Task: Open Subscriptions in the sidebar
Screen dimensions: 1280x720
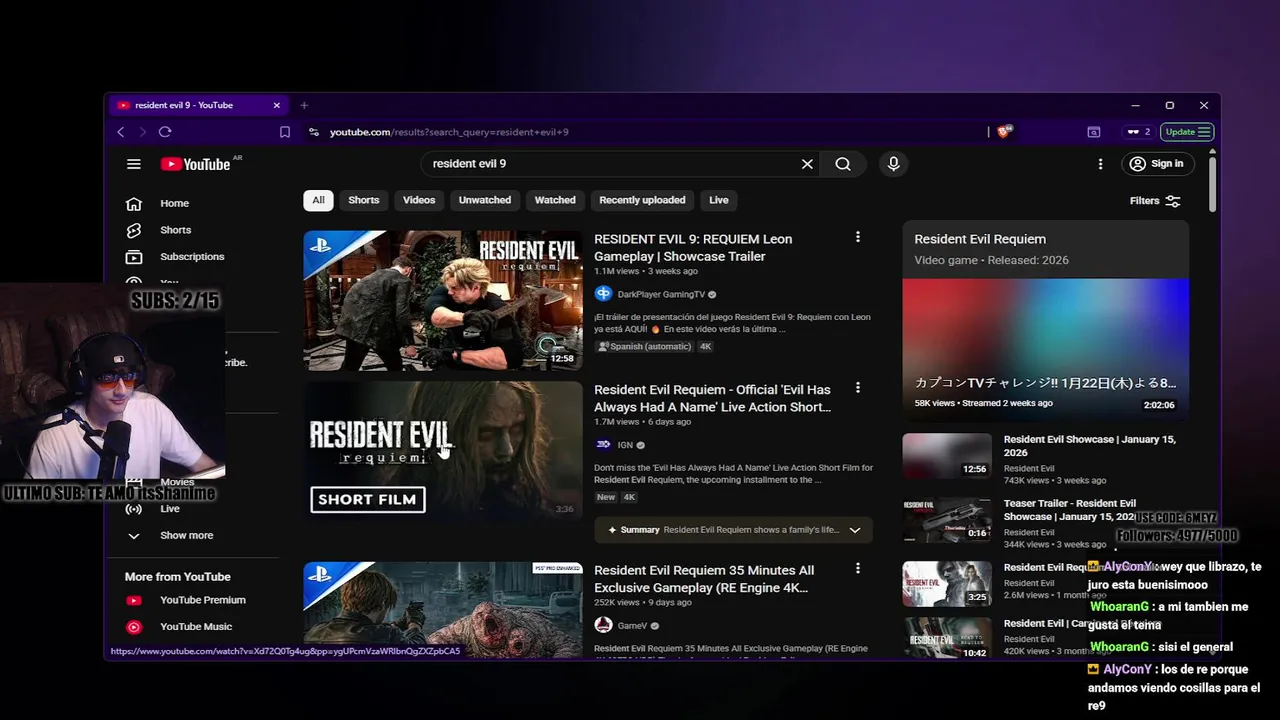Action: click(x=190, y=257)
